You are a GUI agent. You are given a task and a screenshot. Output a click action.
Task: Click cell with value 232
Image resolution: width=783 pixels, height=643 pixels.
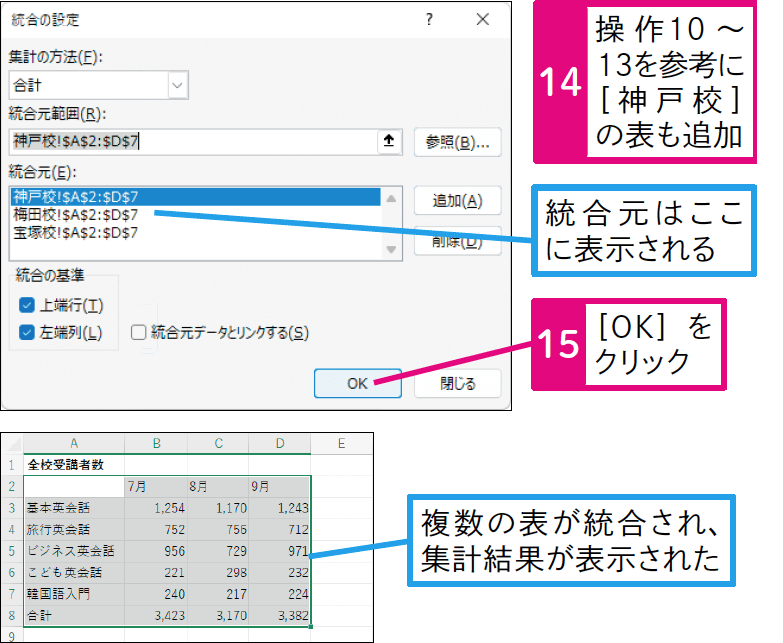tap(280, 573)
